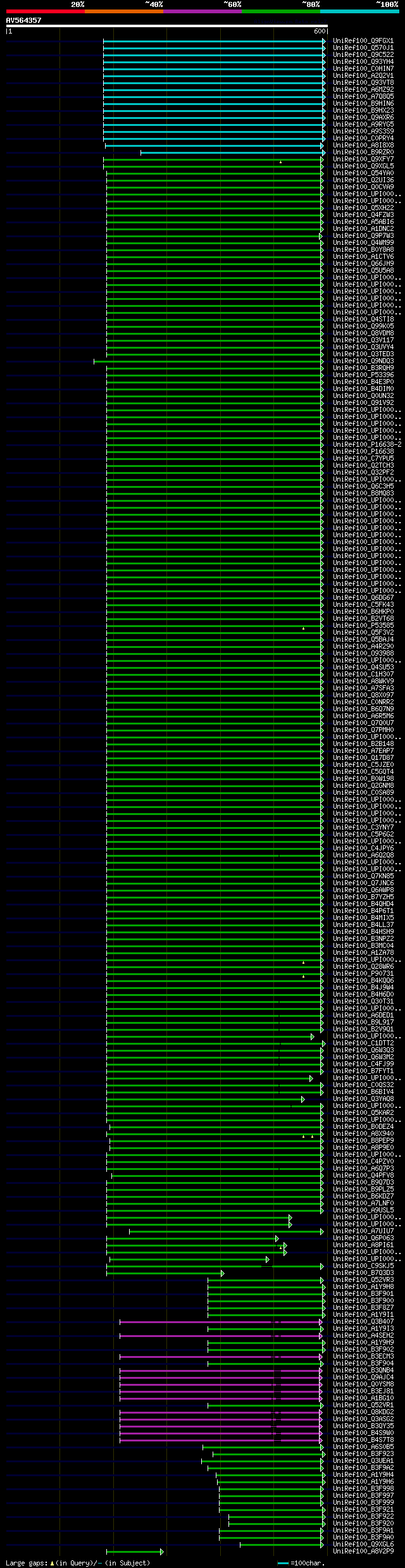Open hit UniRef100_C0HIN7
The width and height of the screenshot is (405, 1568).
pos(363,69)
